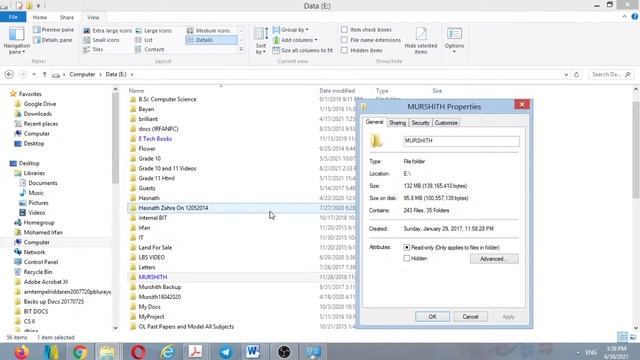
Task: Switch to List view layout
Action: tap(144, 40)
